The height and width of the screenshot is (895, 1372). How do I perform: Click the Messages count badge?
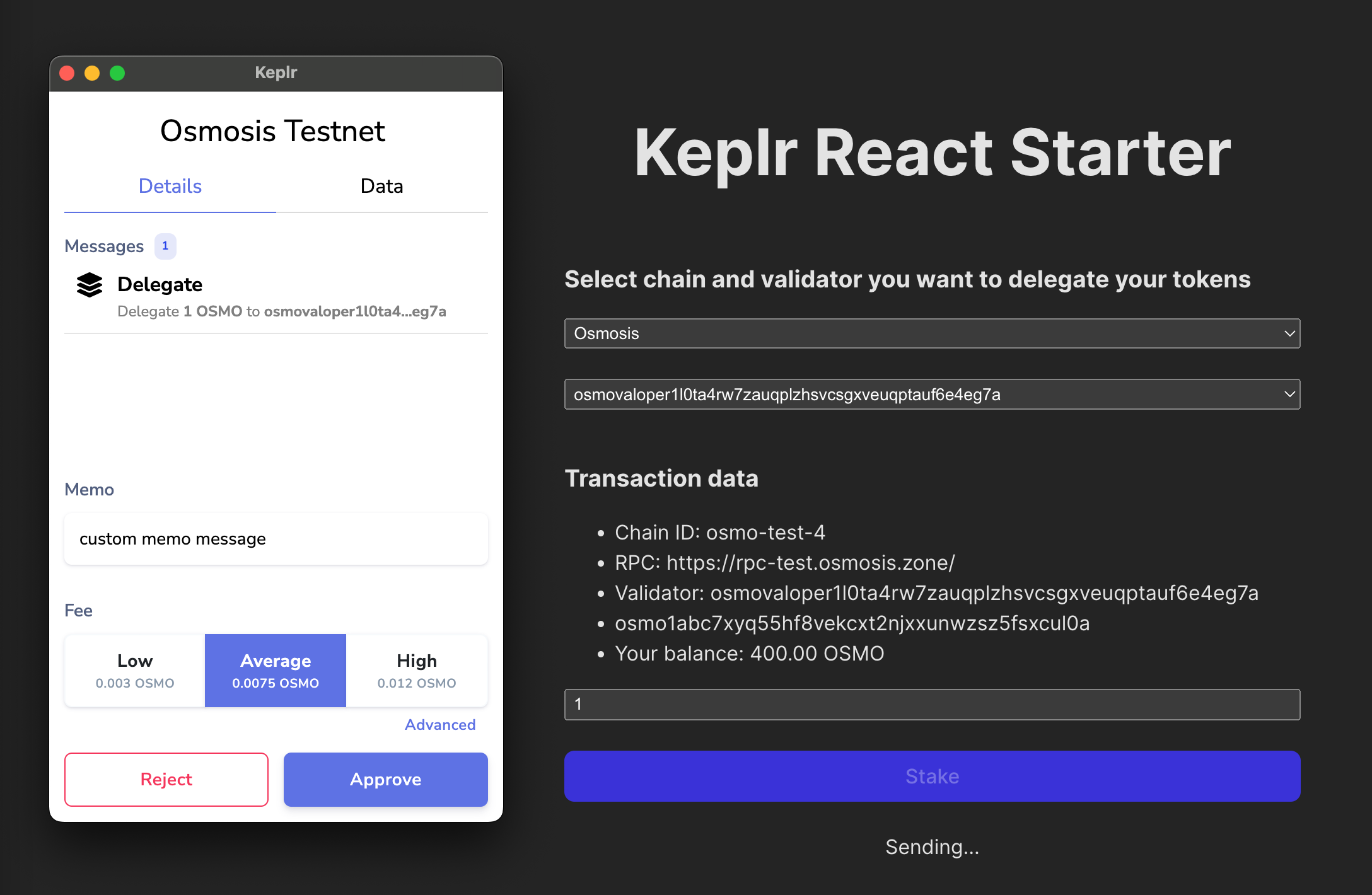coord(165,246)
